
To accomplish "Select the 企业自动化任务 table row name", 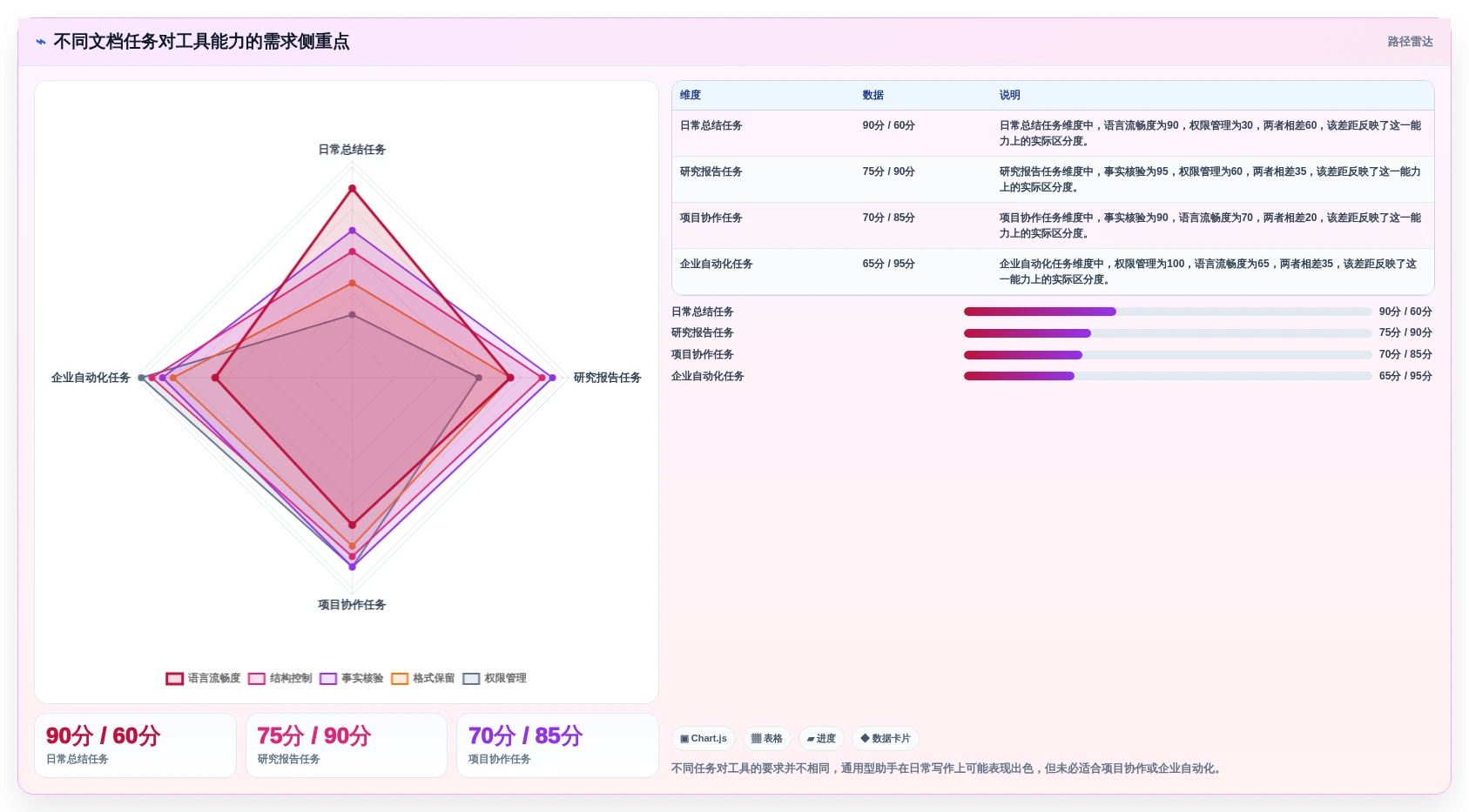I will [717, 264].
